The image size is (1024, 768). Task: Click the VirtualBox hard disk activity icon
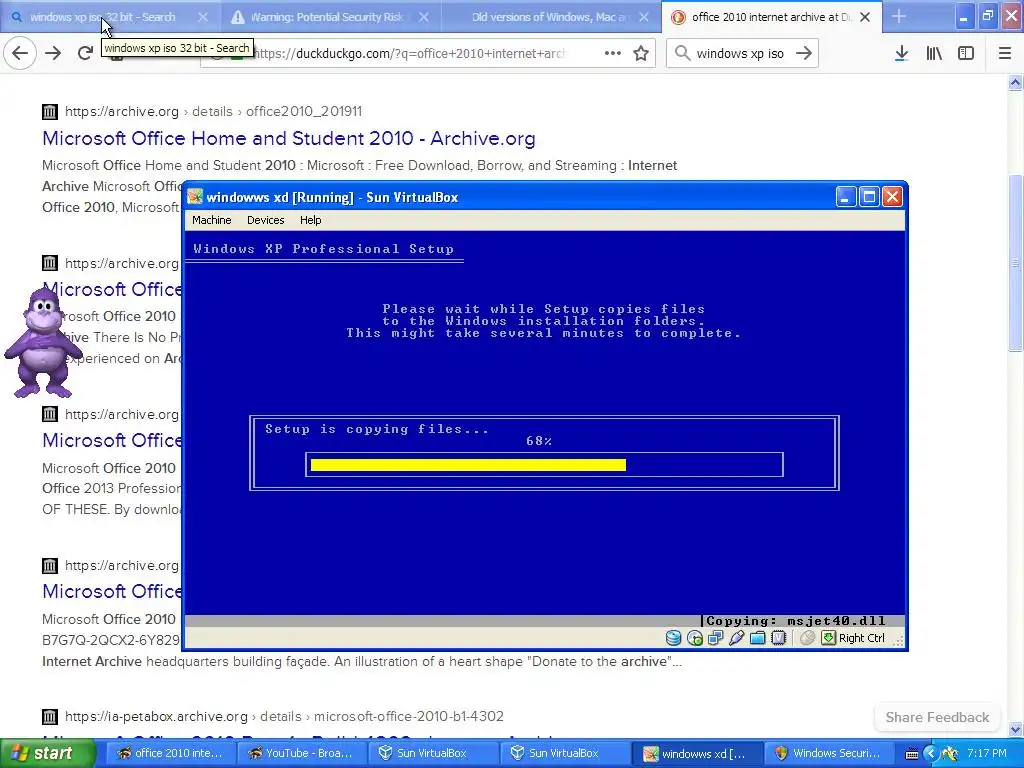tap(673, 638)
